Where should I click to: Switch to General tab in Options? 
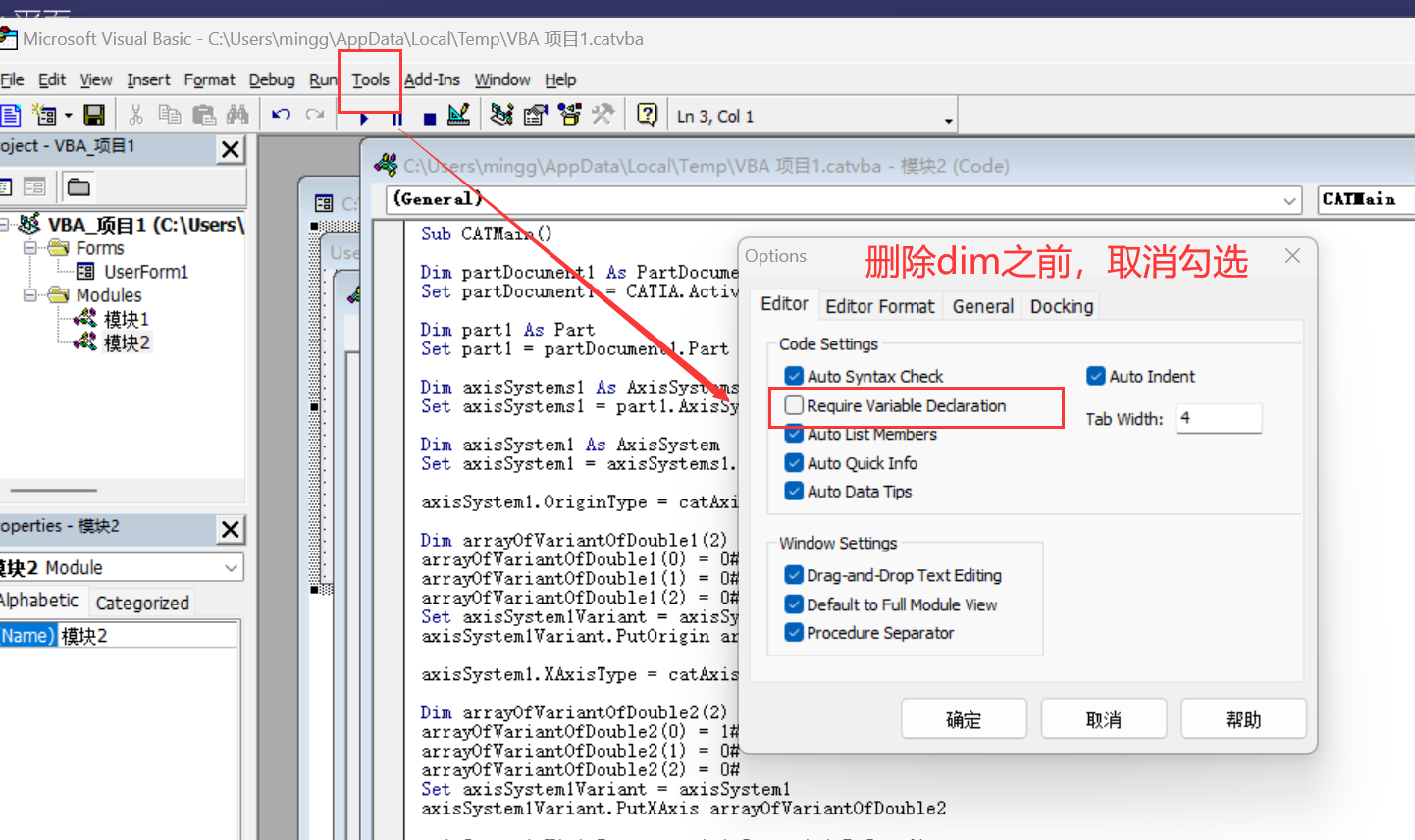point(983,306)
